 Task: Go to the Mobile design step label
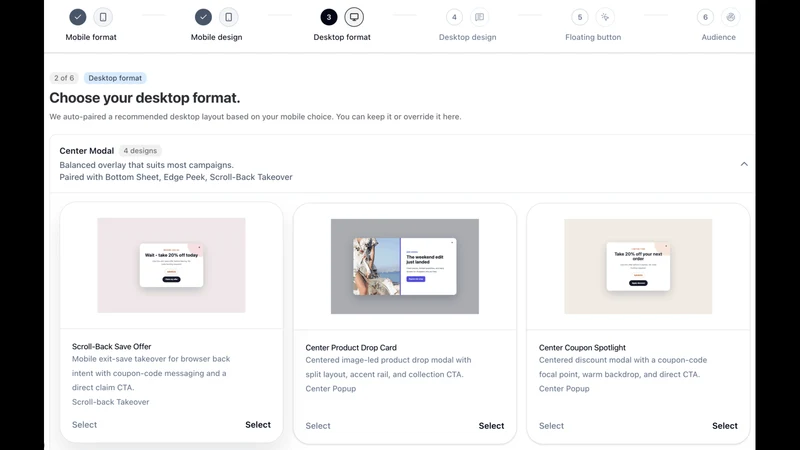coord(216,37)
